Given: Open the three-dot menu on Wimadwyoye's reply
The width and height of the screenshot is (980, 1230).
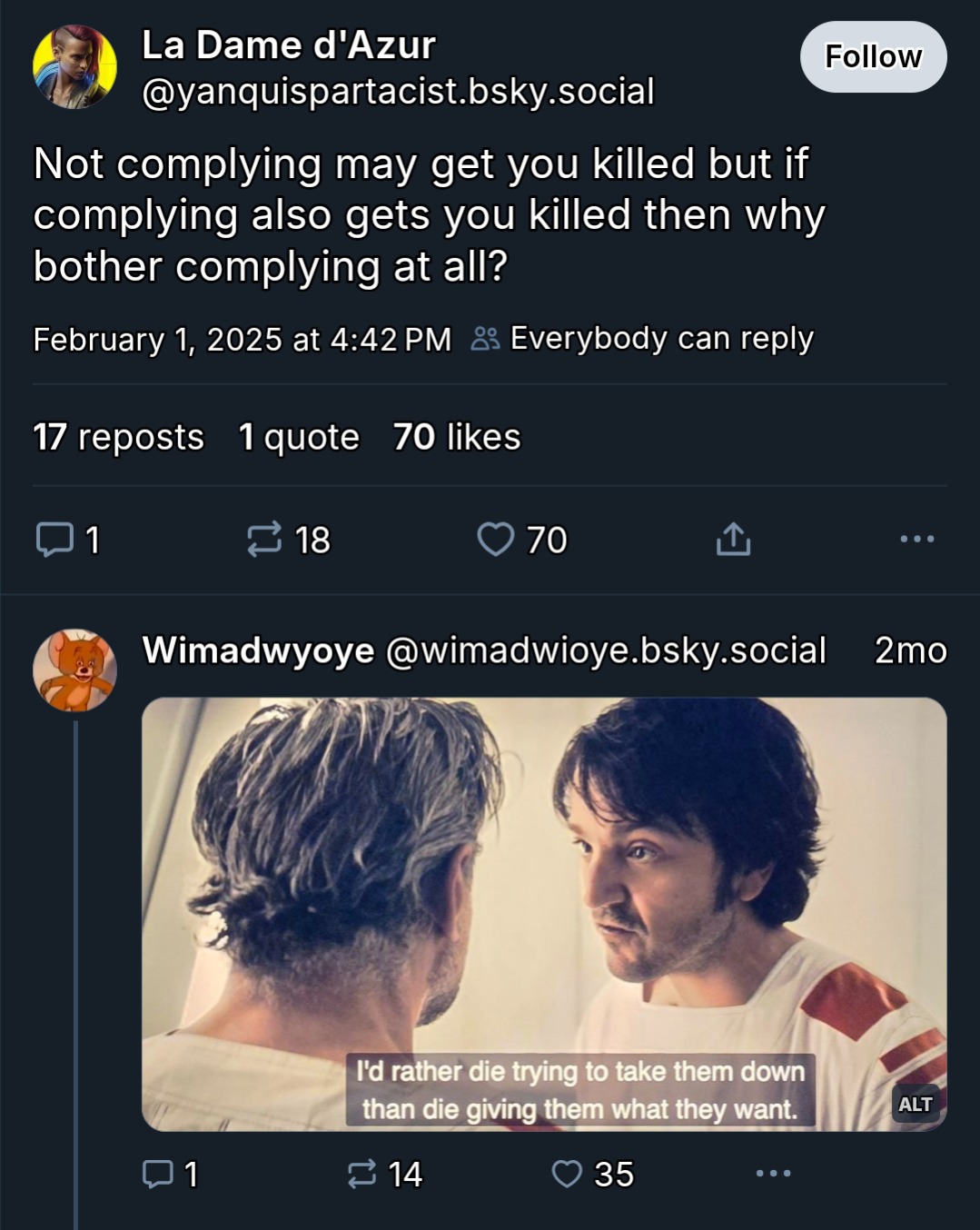Looking at the screenshot, I should click(773, 1174).
